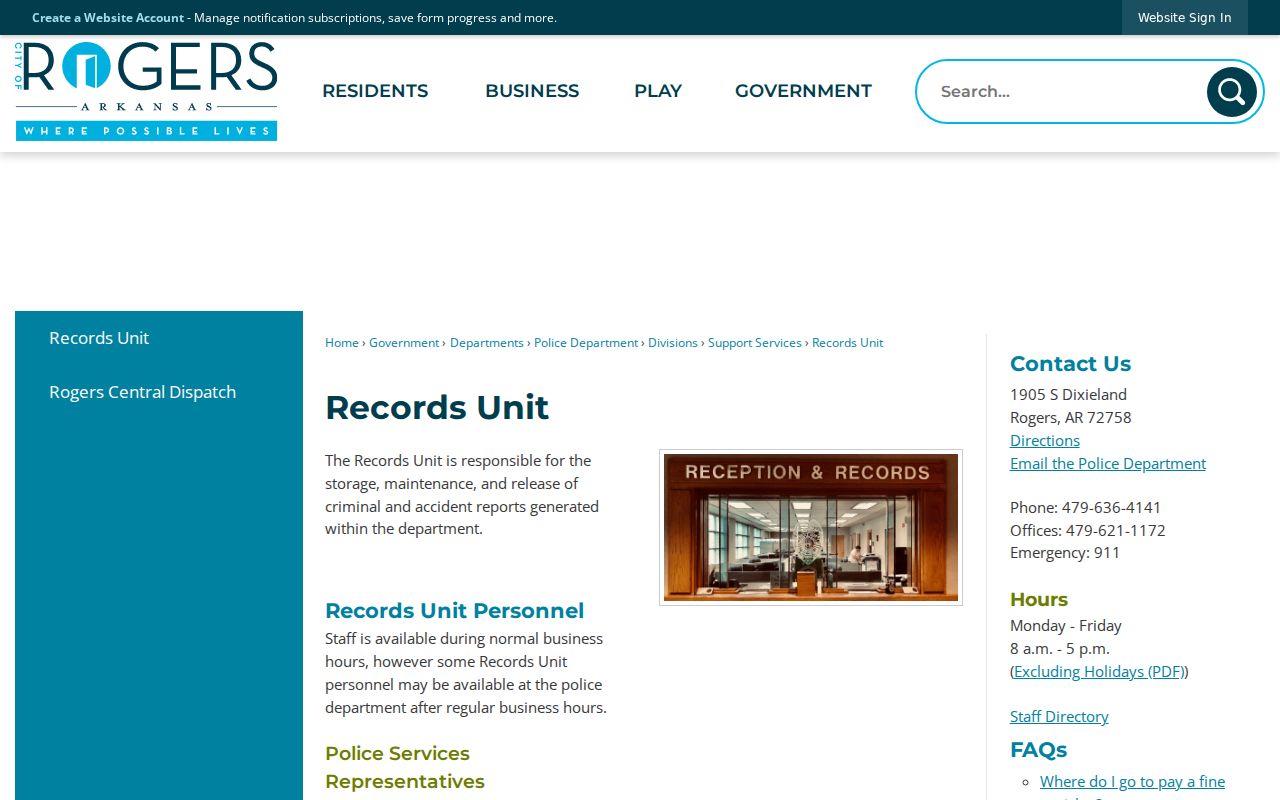Click Create a Website Account link
The width and height of the screenshot is (1280, 800).
pos(108,18)
